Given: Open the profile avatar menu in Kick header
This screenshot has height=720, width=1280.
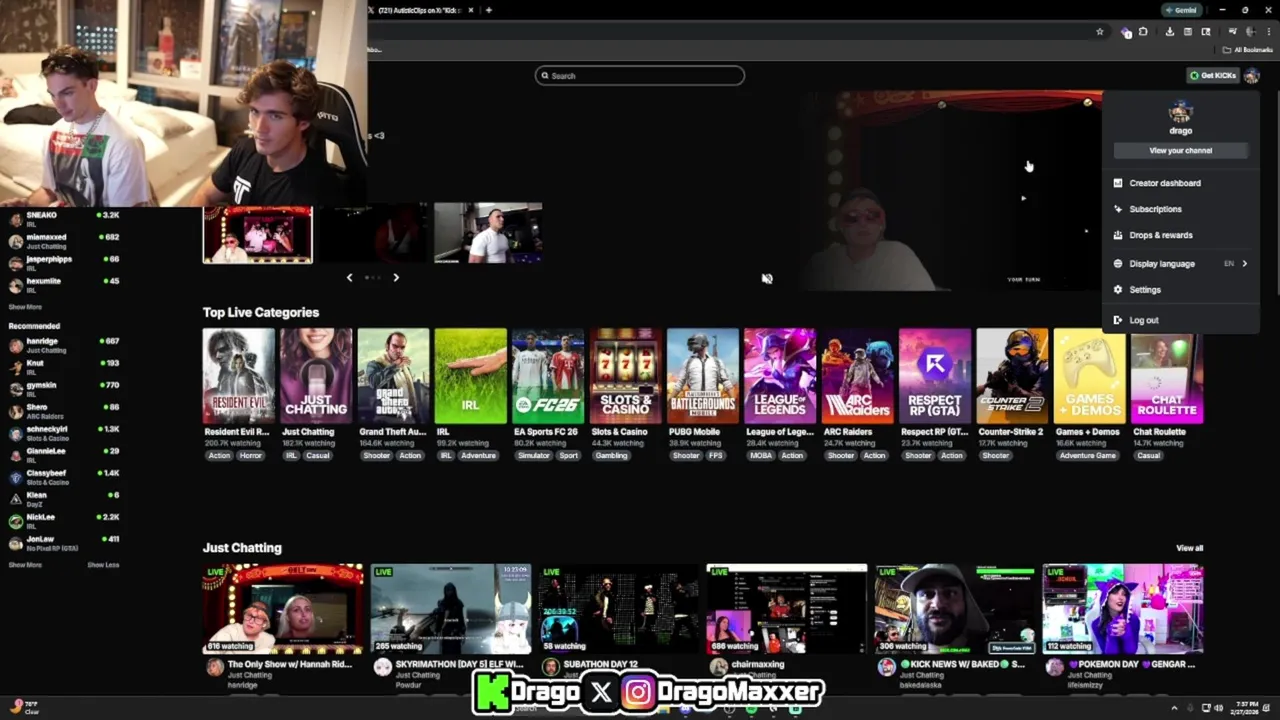Looking at the screenshot, I should [1252, 75].
